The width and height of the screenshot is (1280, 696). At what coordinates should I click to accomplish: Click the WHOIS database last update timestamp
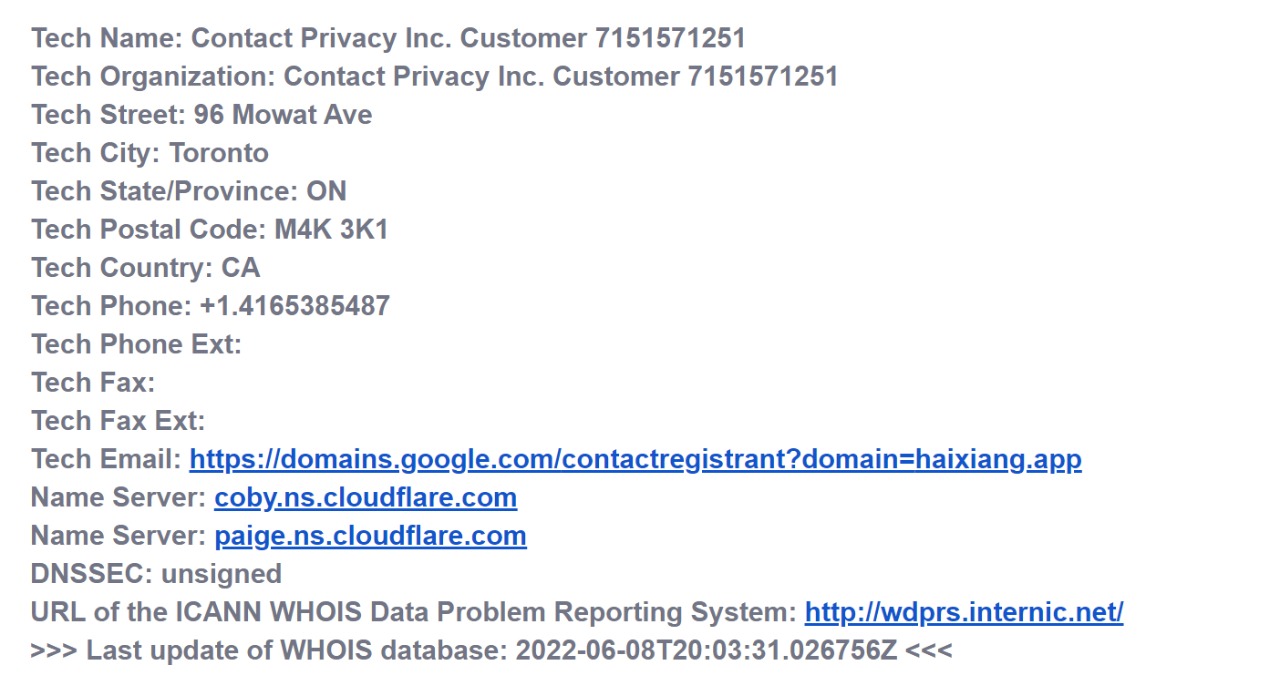tap(706, 650)
